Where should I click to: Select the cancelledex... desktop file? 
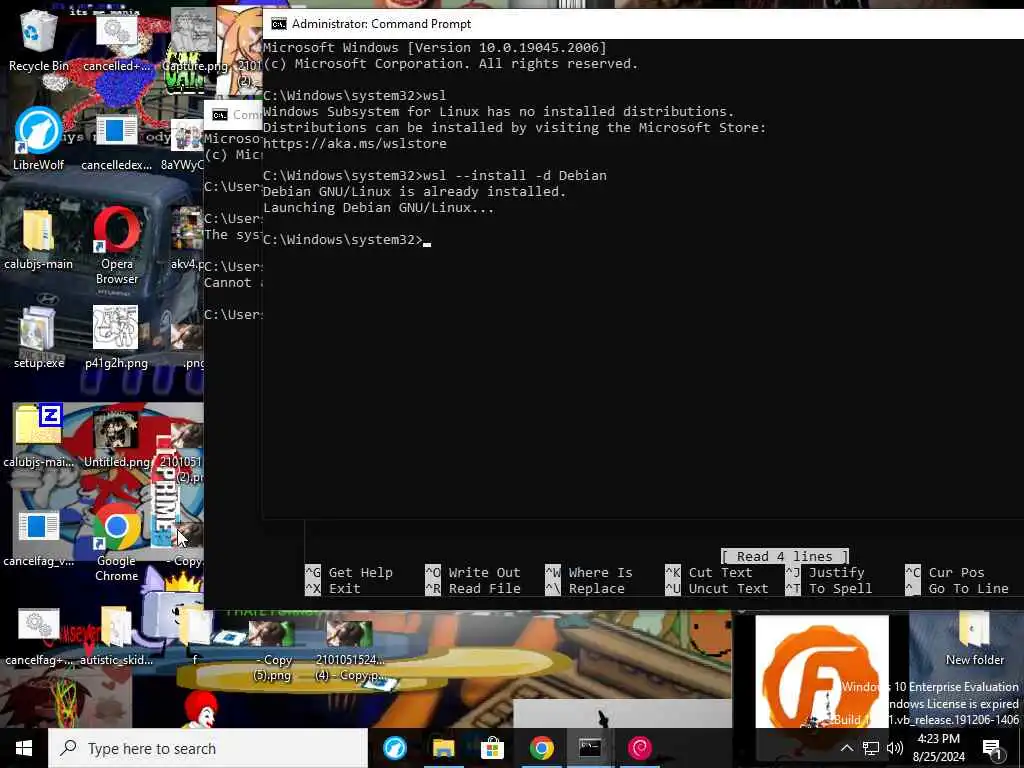tap(116, 140)
